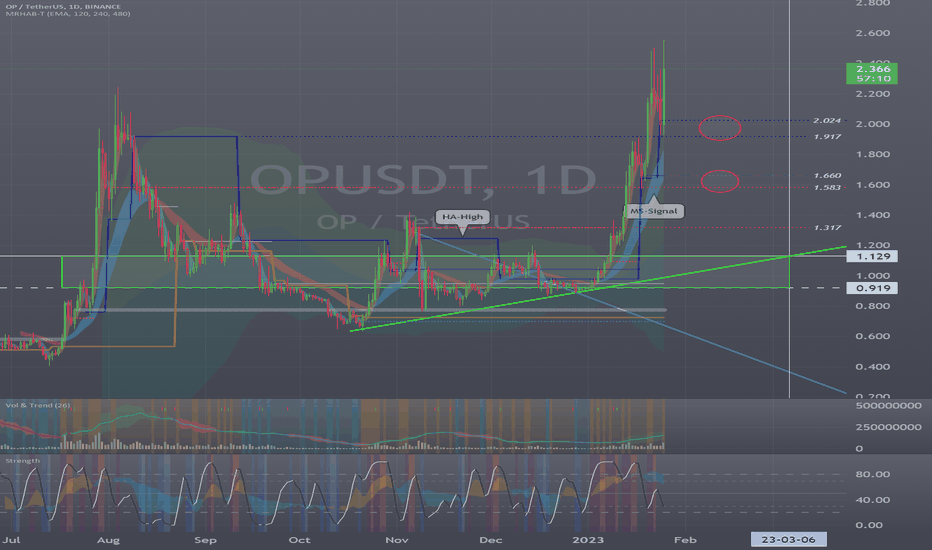Screen dimensions: 932x550
Task: Click the OP / TetherUS, 1D, BINANCE chart title
Action: (63, 7)
